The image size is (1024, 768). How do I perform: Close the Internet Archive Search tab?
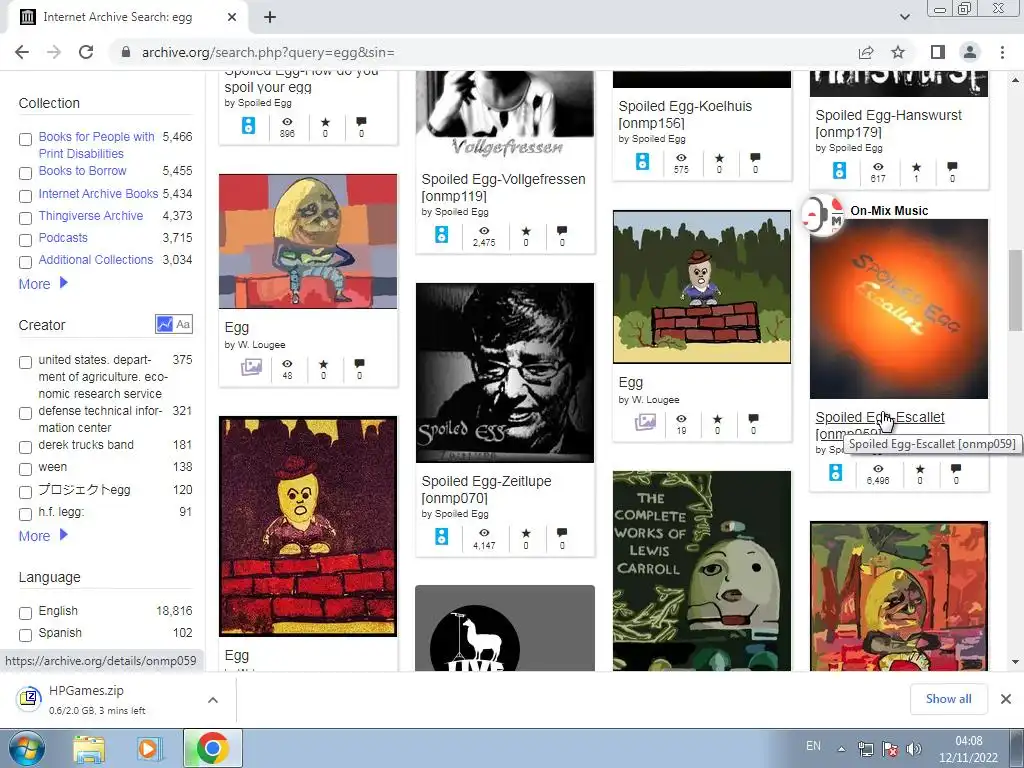click(232, 17)
